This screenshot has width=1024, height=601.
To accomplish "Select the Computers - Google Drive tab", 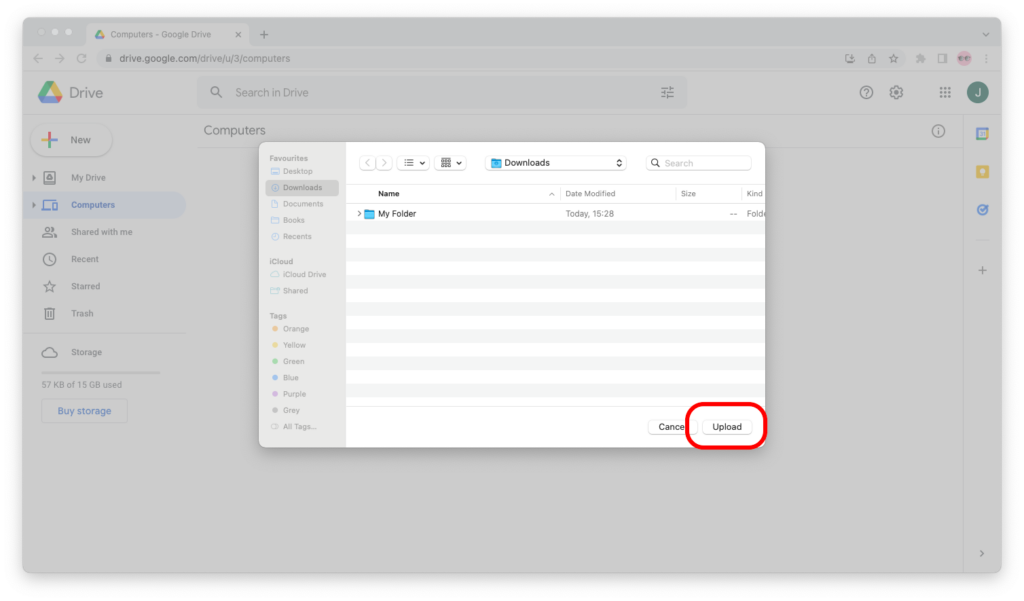I will coord(167,34).
